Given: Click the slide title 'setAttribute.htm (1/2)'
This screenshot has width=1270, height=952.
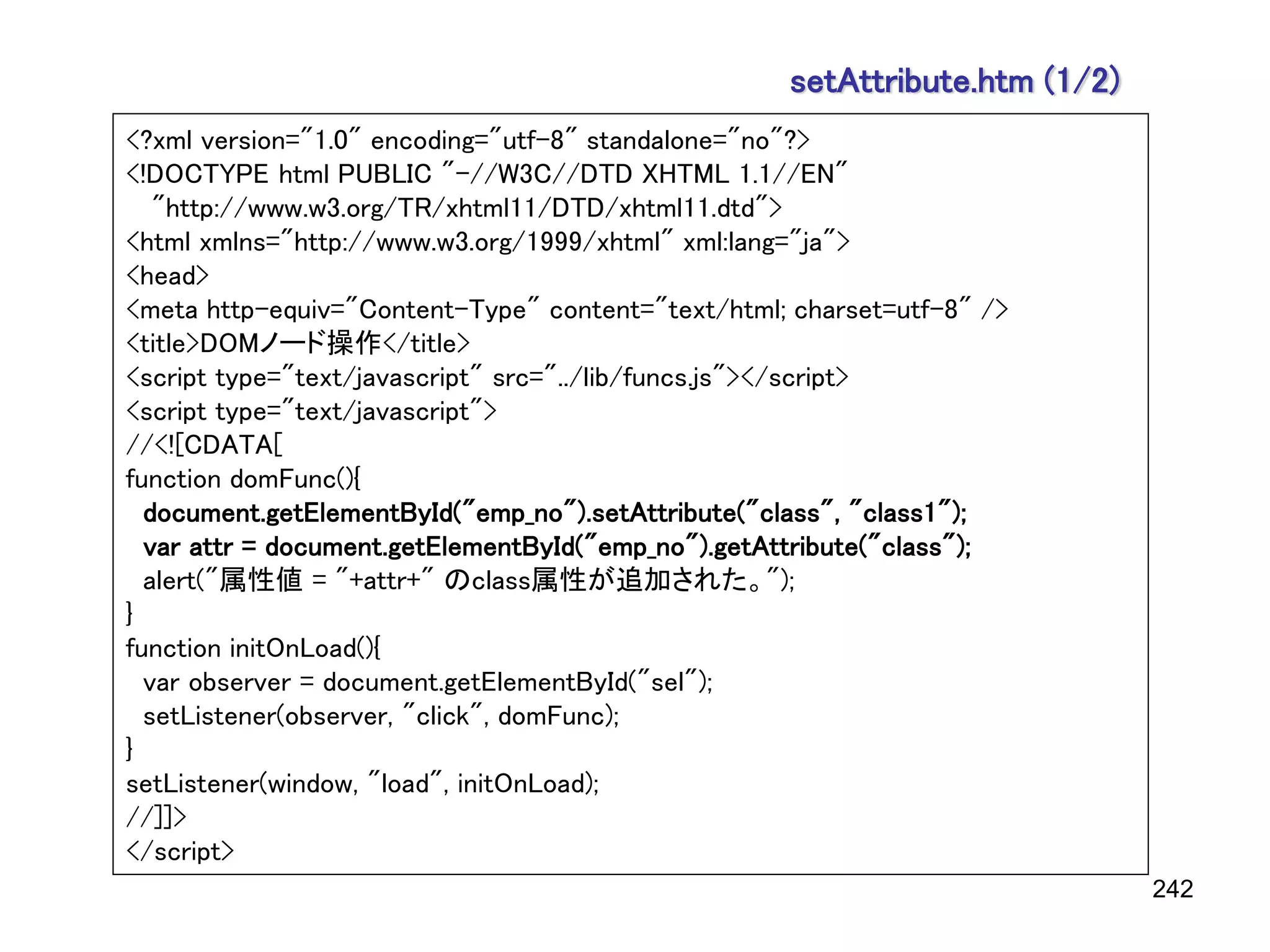Looking at the screenshot, I should tap(955, 81).
